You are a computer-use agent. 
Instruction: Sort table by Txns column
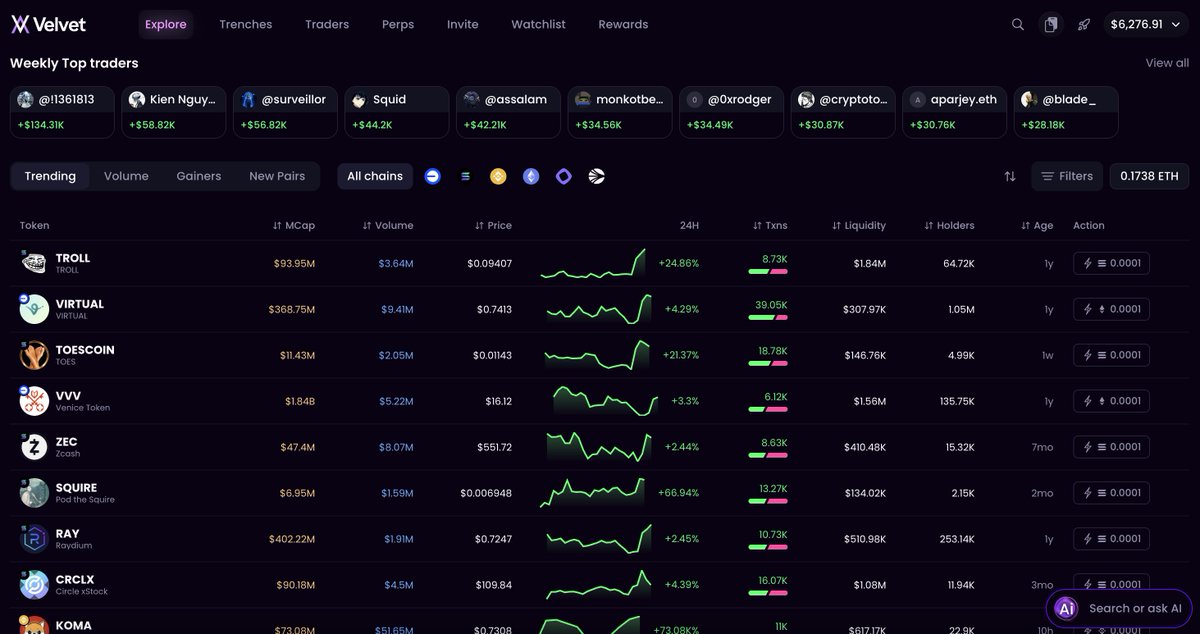770,226
